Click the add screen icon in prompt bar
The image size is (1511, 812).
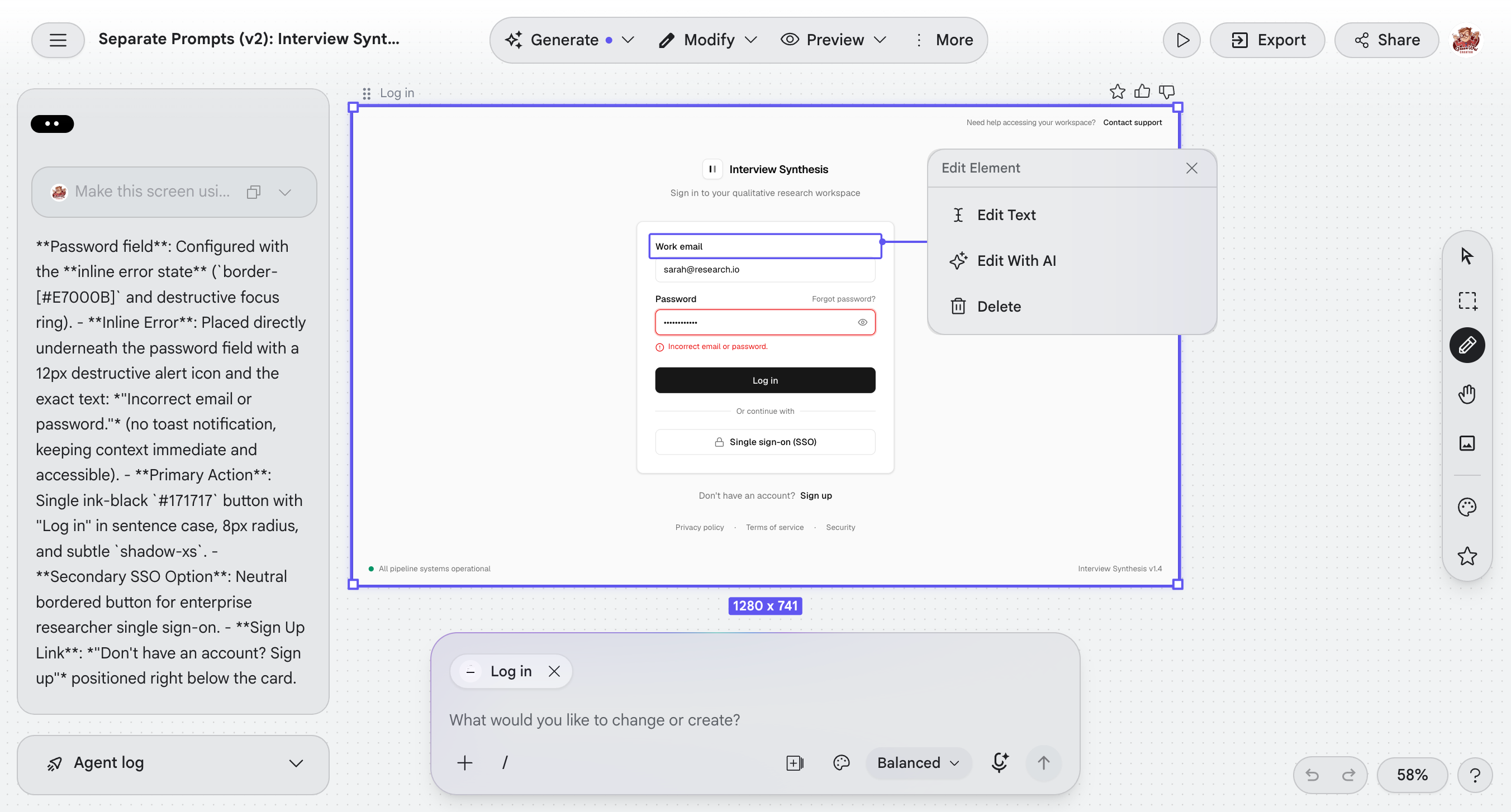pyautogui.click(x=795, y=763)
